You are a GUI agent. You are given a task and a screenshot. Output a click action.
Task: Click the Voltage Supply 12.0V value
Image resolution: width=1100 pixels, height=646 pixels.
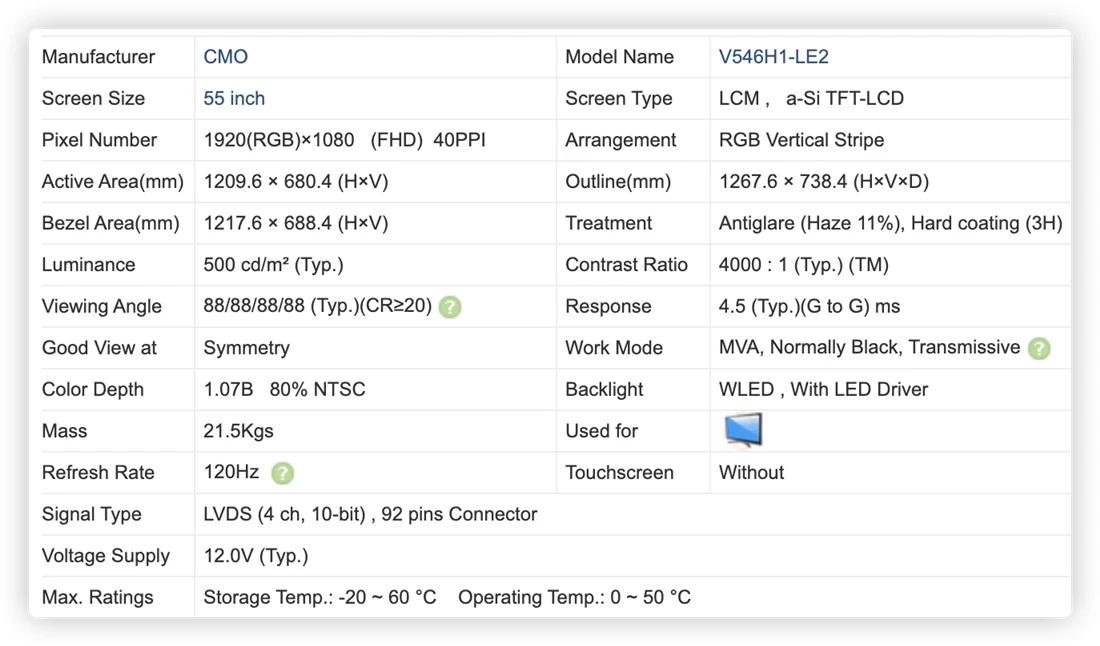click(255, 556)
